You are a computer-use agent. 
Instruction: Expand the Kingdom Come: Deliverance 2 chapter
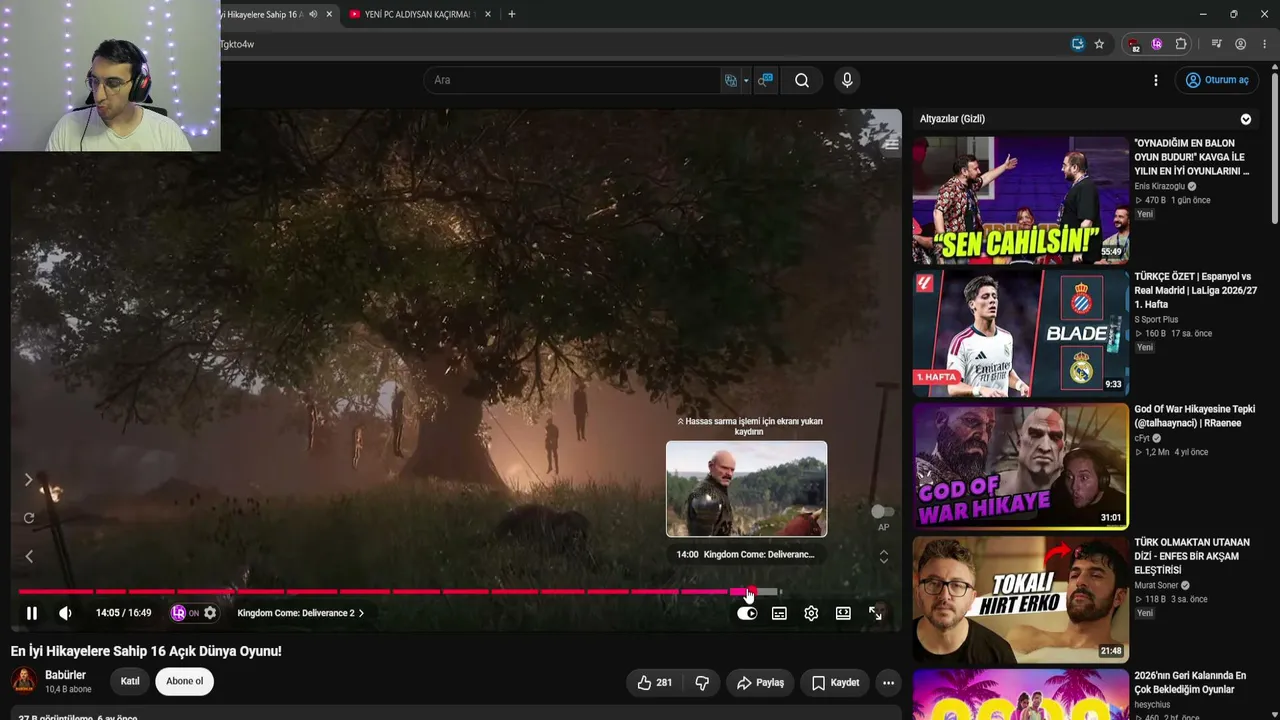coord(301,613)
